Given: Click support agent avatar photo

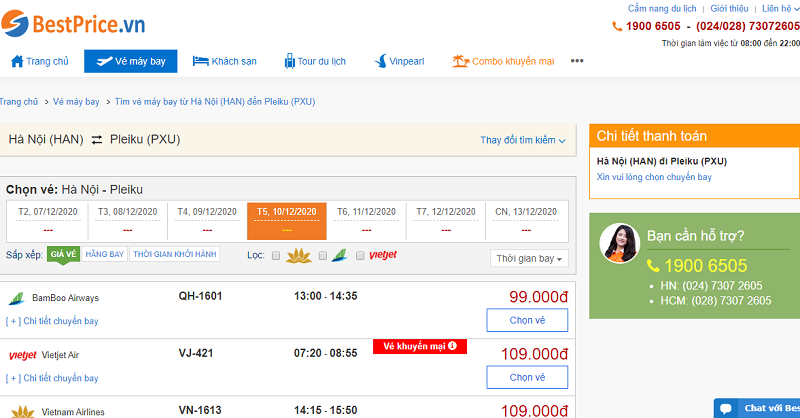Looking at the screenshot, I should pos(619,243).
